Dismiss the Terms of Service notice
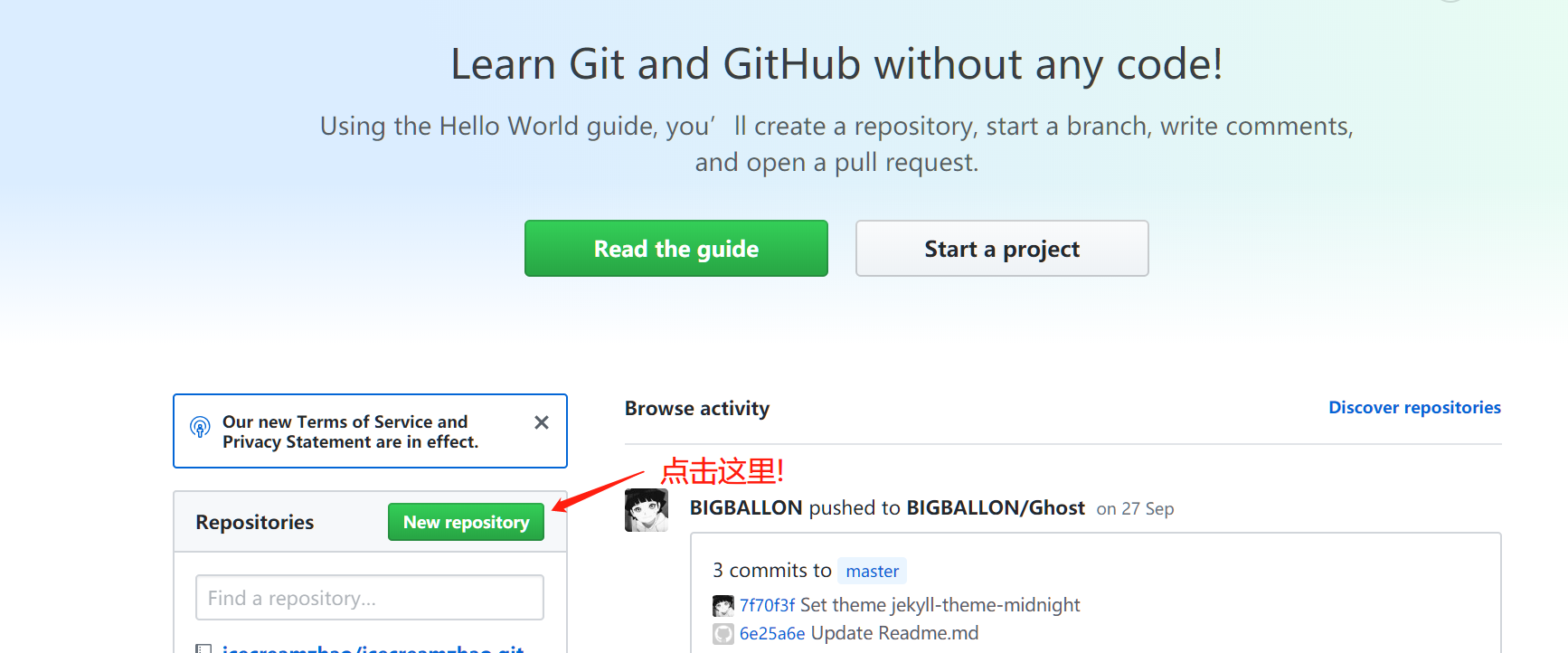 click(x=542, y=422)
